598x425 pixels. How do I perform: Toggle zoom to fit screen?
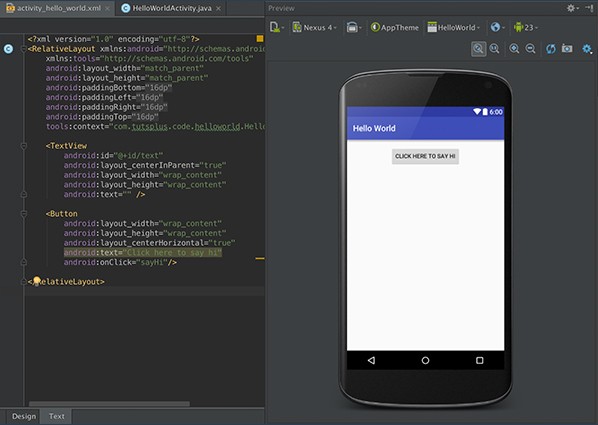478,49
